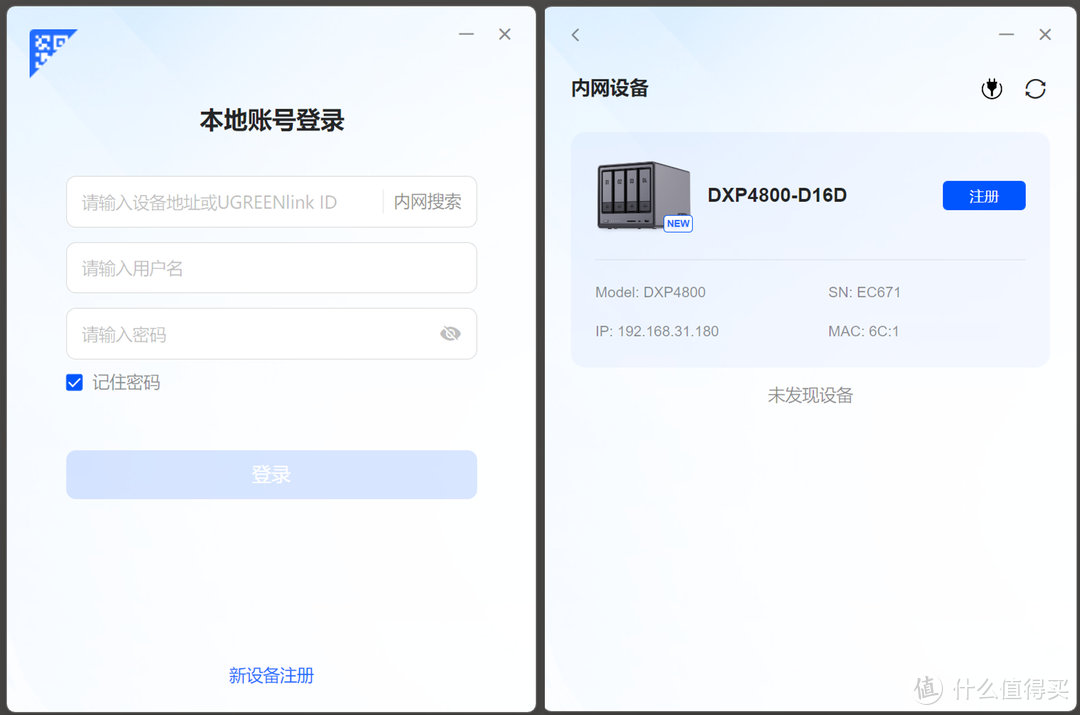Select the 本地账号登录 login heading
The height and width of the screenshot is (715, 1080).
[x=271, y=120]
